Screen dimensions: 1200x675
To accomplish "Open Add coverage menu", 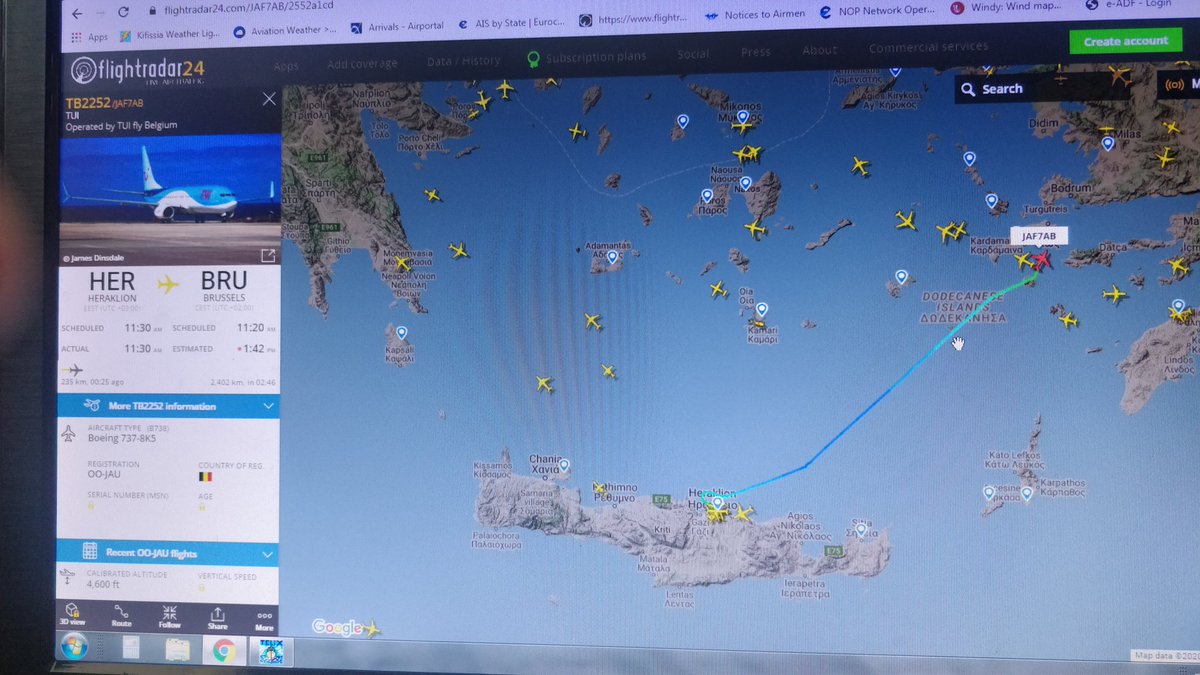I will (x=362, y=63).
